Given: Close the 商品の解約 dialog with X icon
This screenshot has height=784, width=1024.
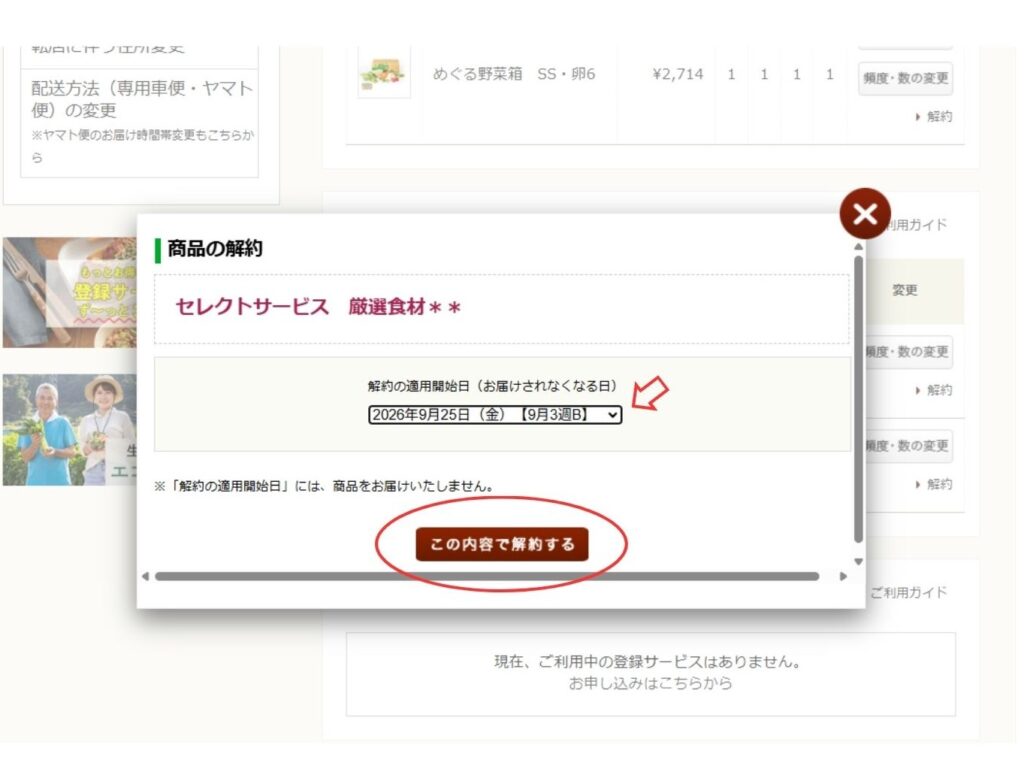Looking at the screenshot, I should click(865, 214).
